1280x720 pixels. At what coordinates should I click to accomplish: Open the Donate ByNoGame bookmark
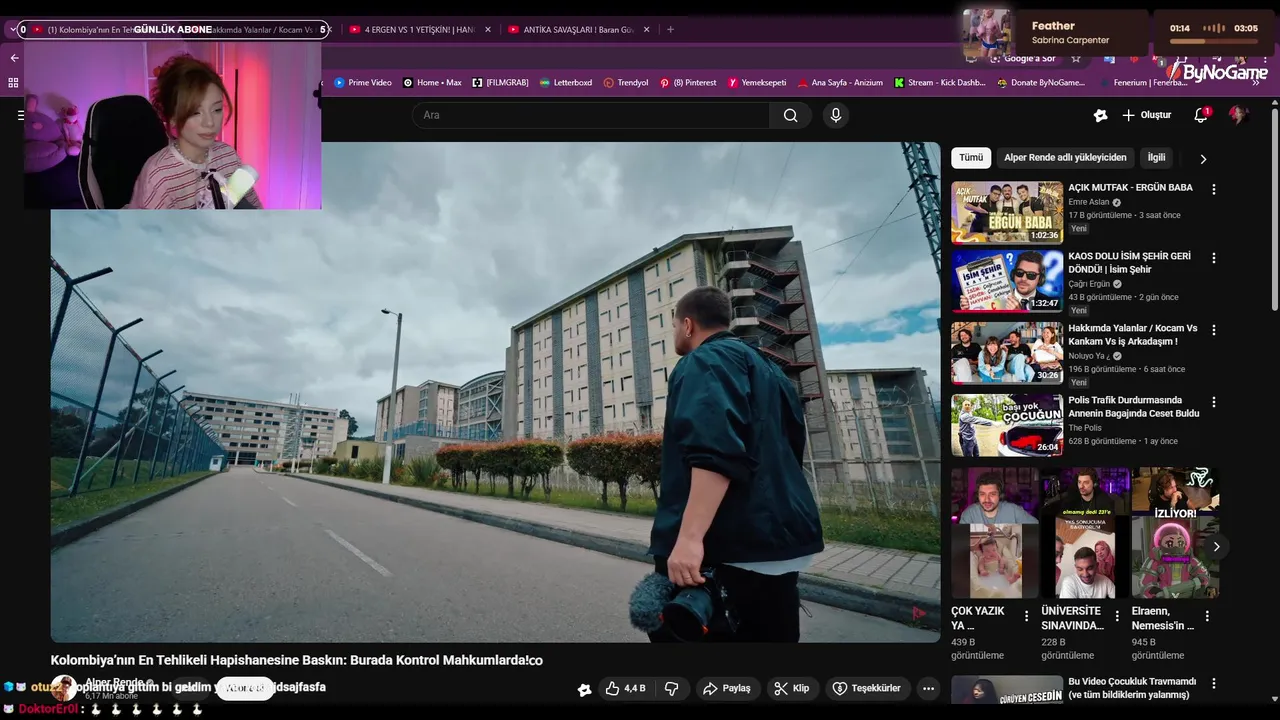[x=1041, y=83]
